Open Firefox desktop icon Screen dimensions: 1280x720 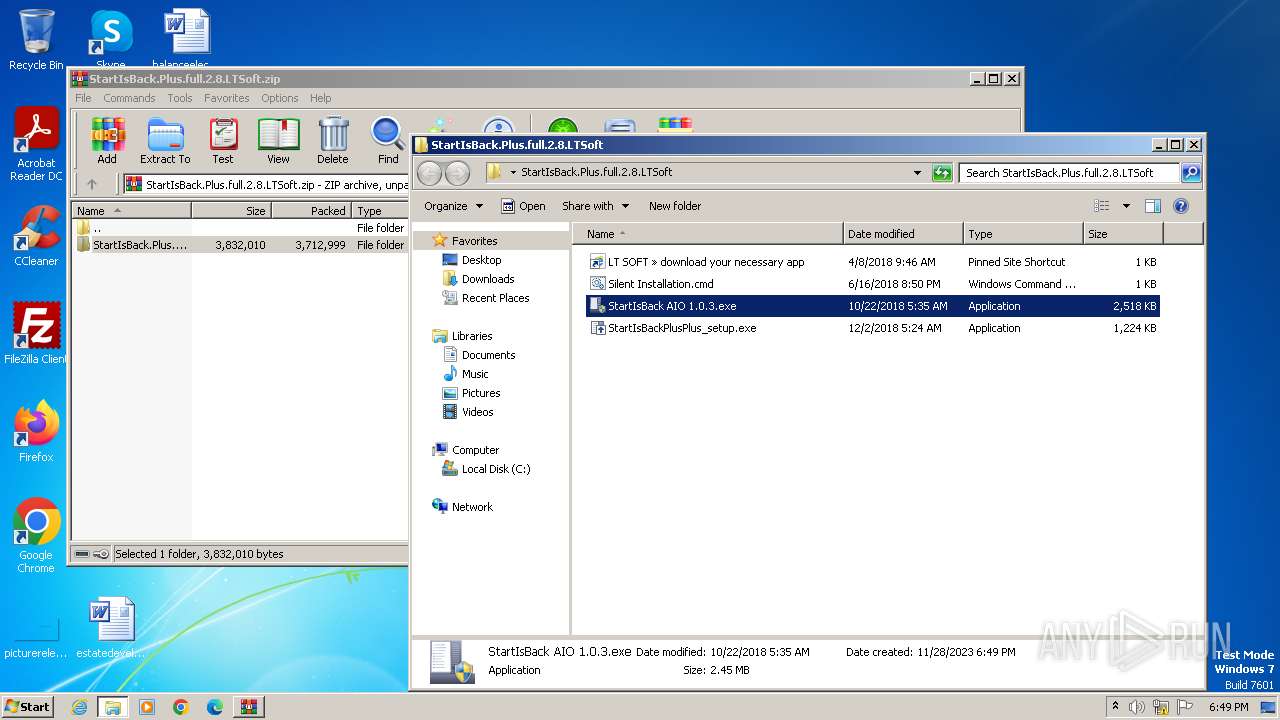(36, 432)
